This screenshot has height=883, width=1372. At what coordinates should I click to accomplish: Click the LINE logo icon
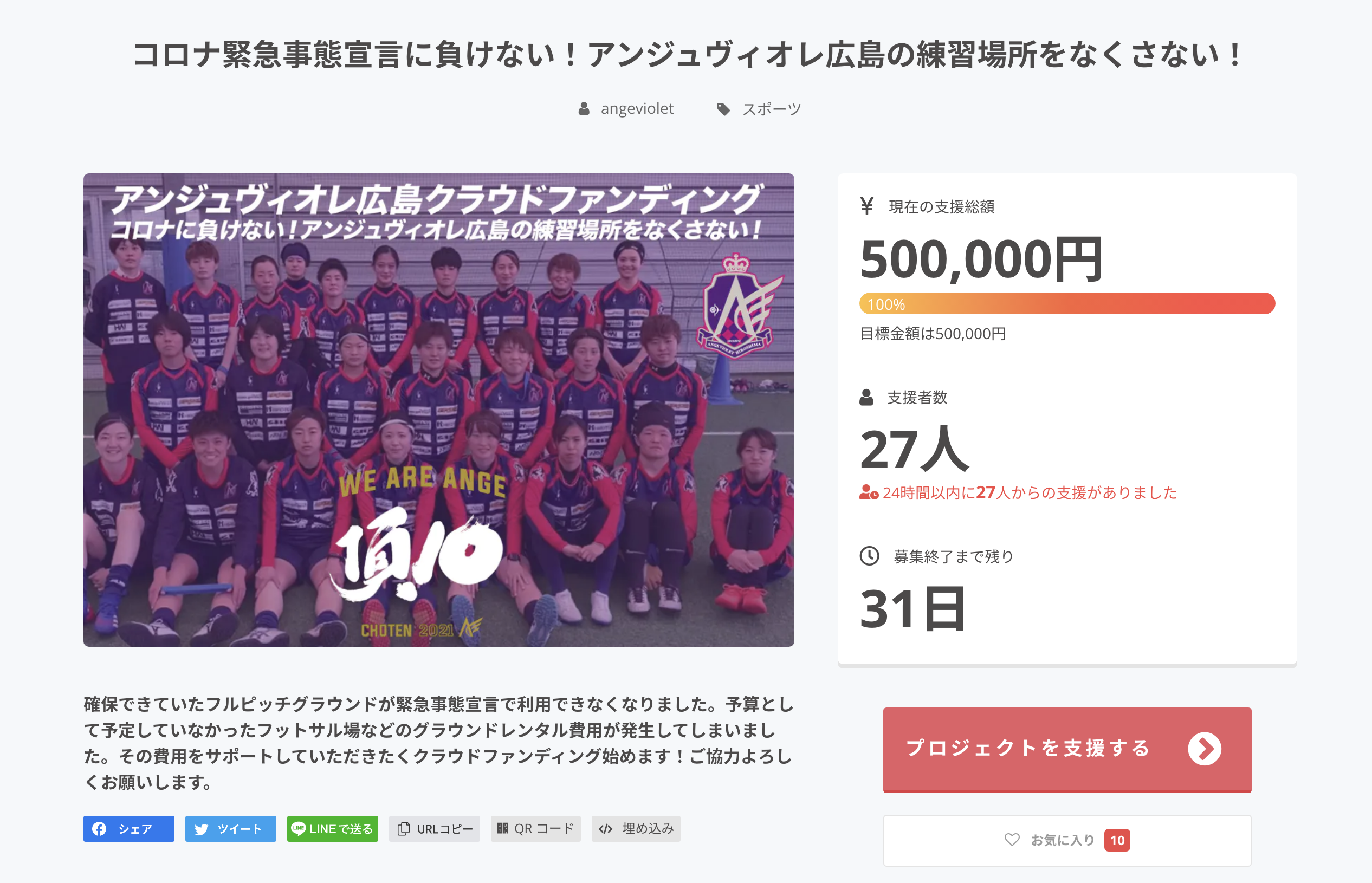[298, 828]
